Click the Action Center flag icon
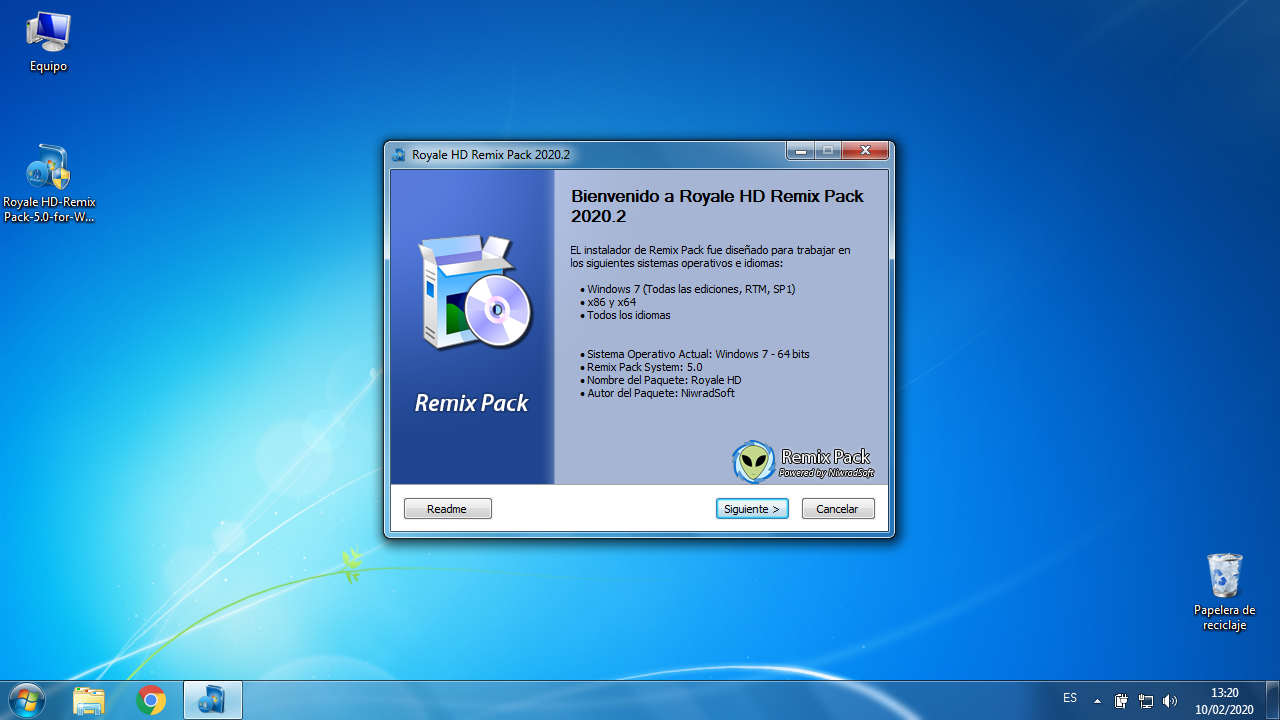This screenshot has width=1280, height=720. coord(1121,700)
